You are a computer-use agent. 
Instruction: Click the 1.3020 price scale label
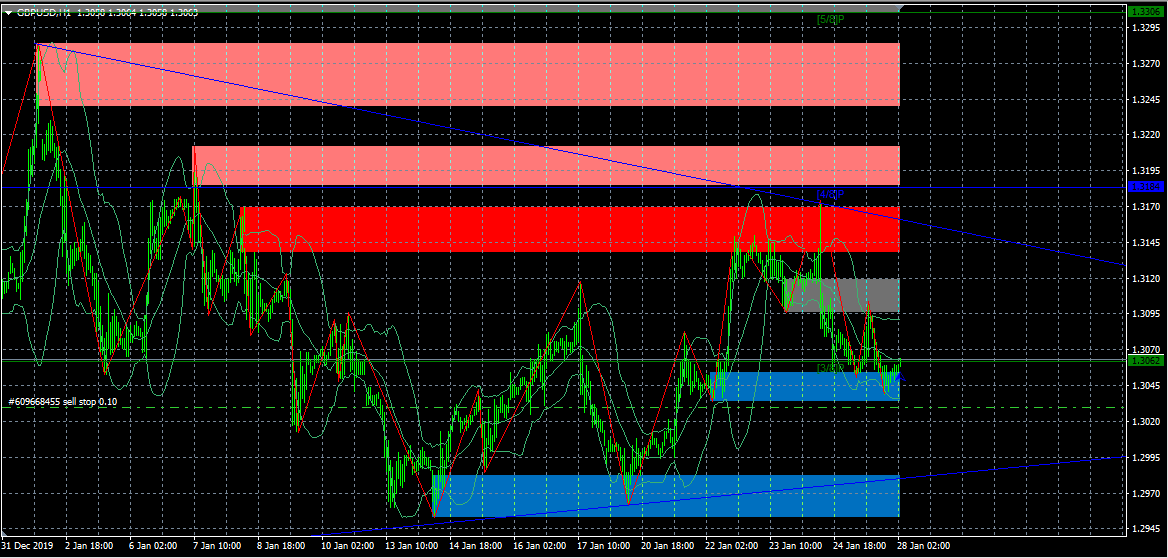[x=1145, y=422]
